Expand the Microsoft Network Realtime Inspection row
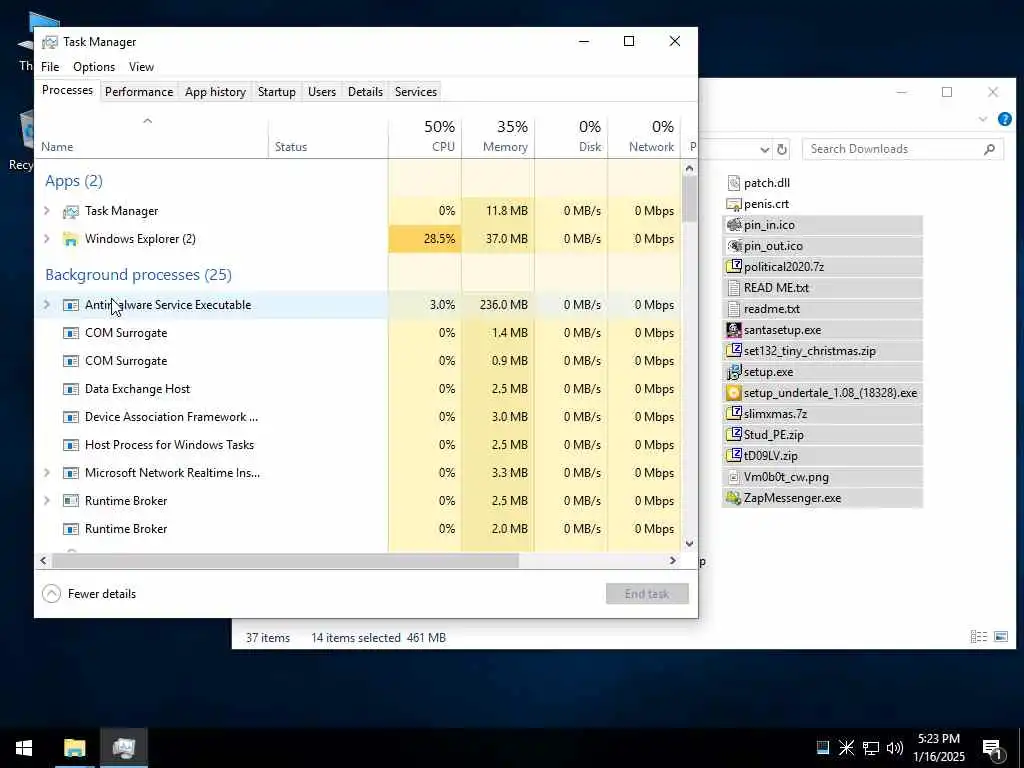The width and height of the screenshot is (1024, 768). 47,473
